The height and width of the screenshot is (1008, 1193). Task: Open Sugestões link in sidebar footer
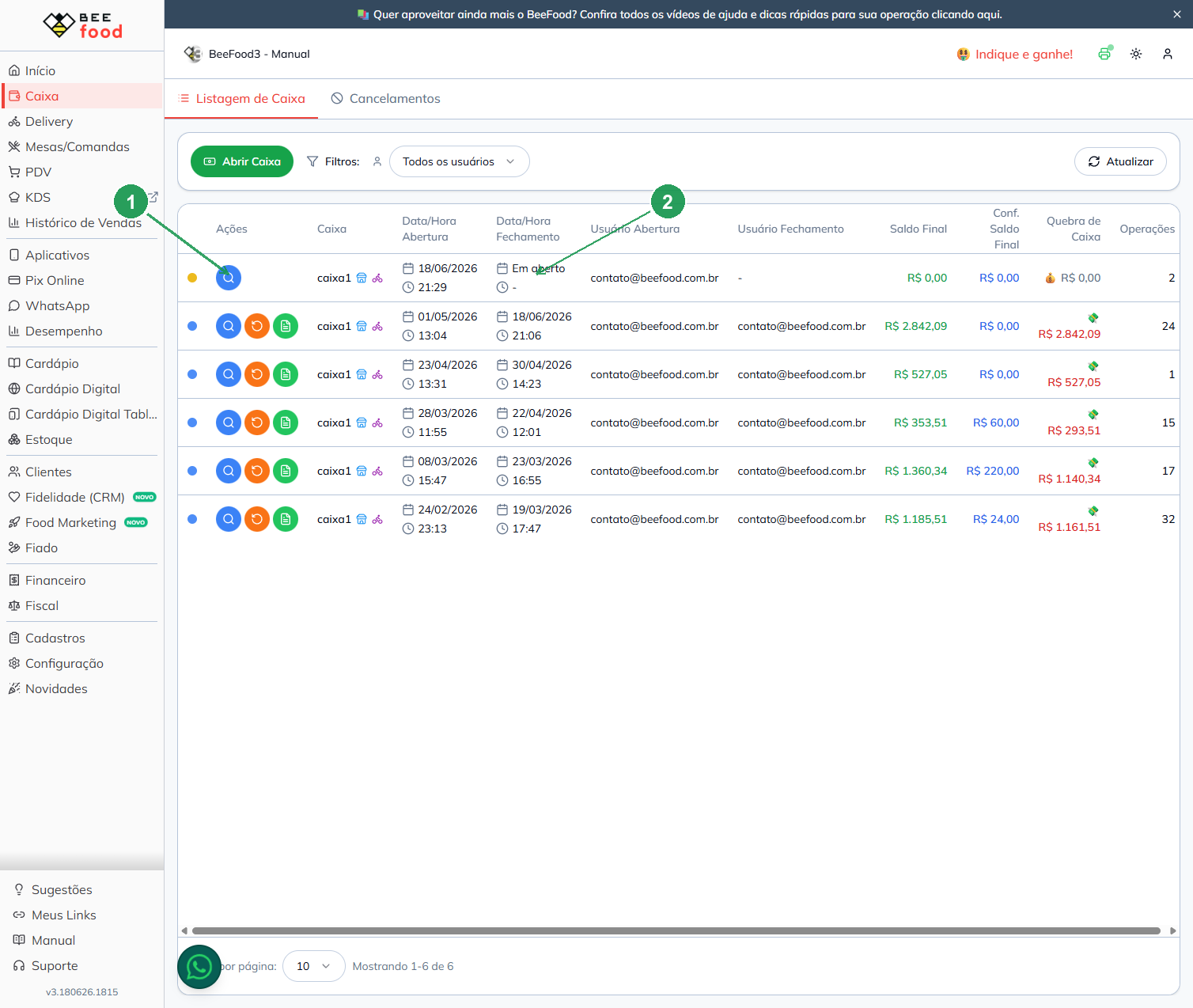pos(82,889)
